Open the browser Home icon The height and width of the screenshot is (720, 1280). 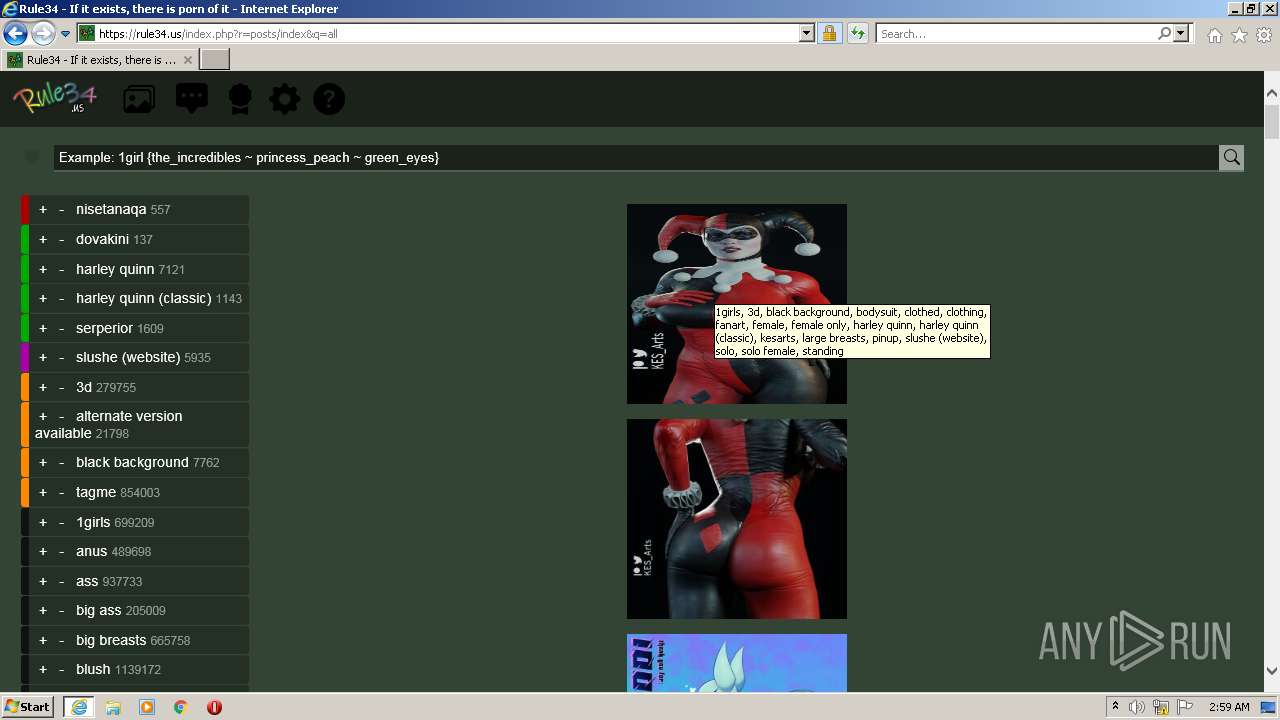point(1214,34)
